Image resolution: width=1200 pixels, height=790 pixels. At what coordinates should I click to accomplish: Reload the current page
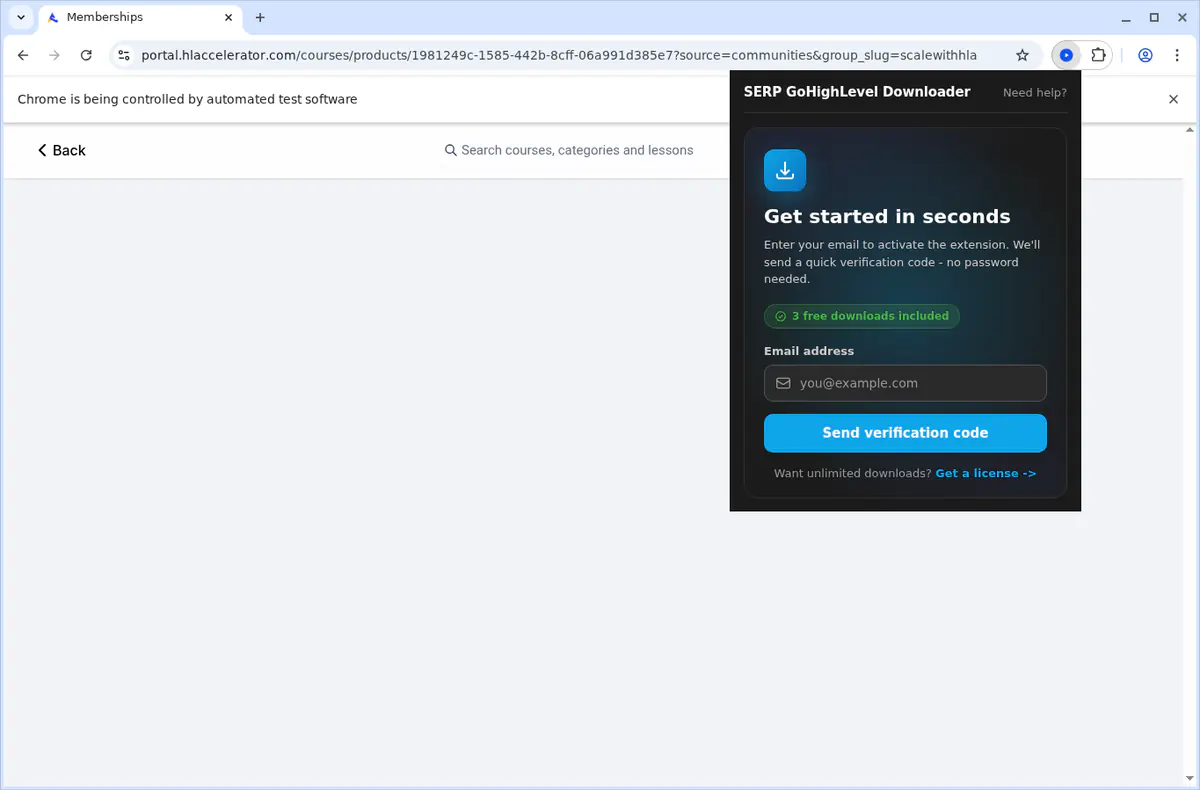tap(86, 56)
